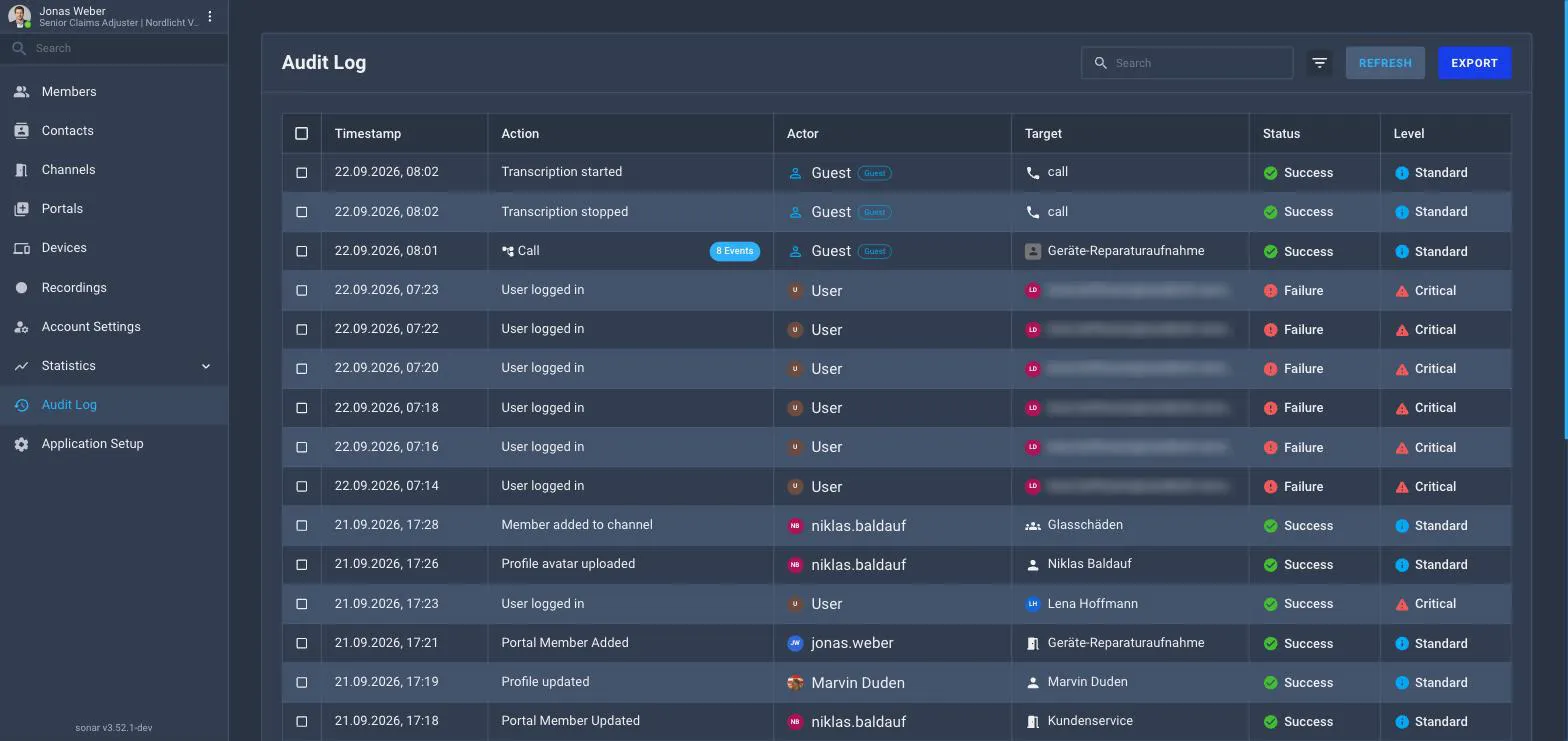Click the Audit Log history icon

click(21, 405)
